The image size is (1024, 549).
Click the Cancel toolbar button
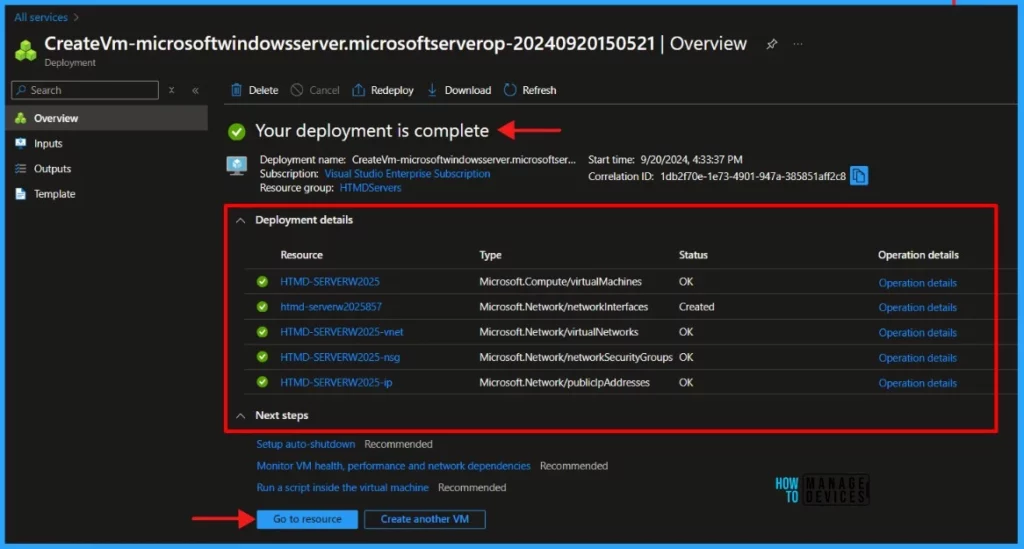pos(315,90)
